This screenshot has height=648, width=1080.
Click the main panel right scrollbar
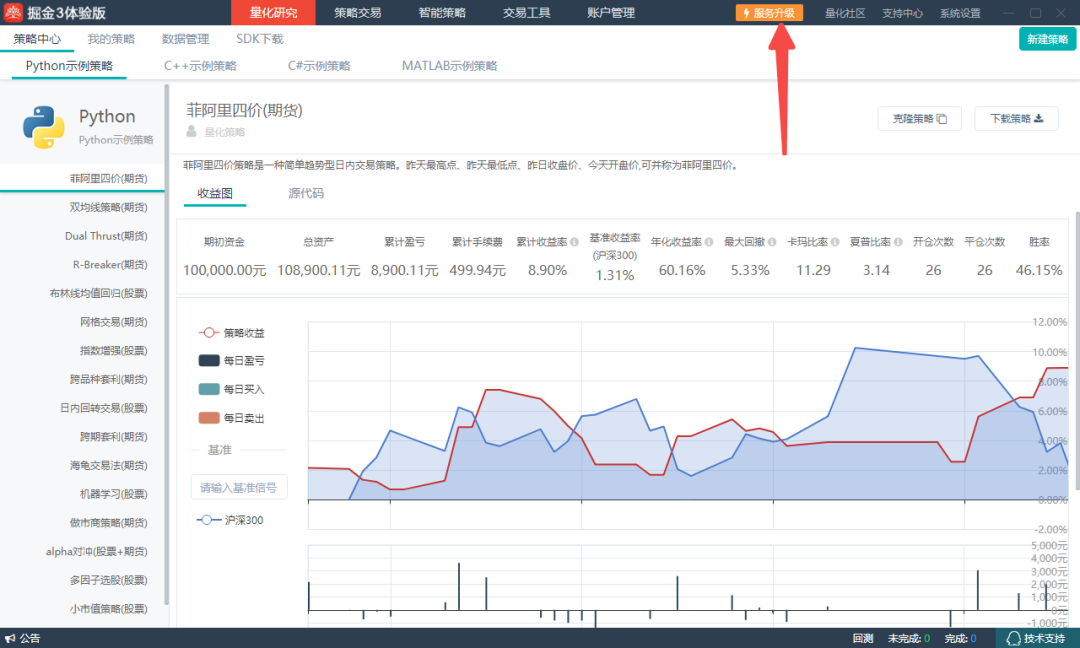[1077, 351]
